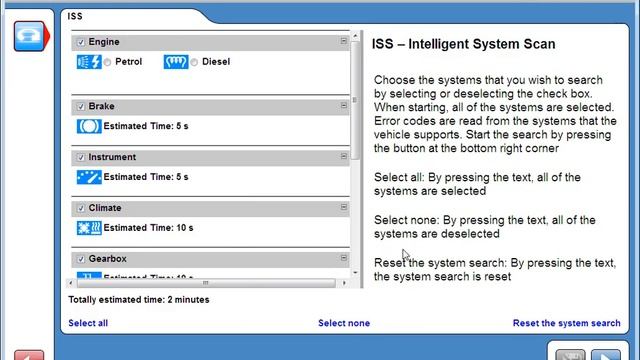The width and height of the screenshot is (640, 360).
Task: Click the Brake system icon
Action: 89,126
